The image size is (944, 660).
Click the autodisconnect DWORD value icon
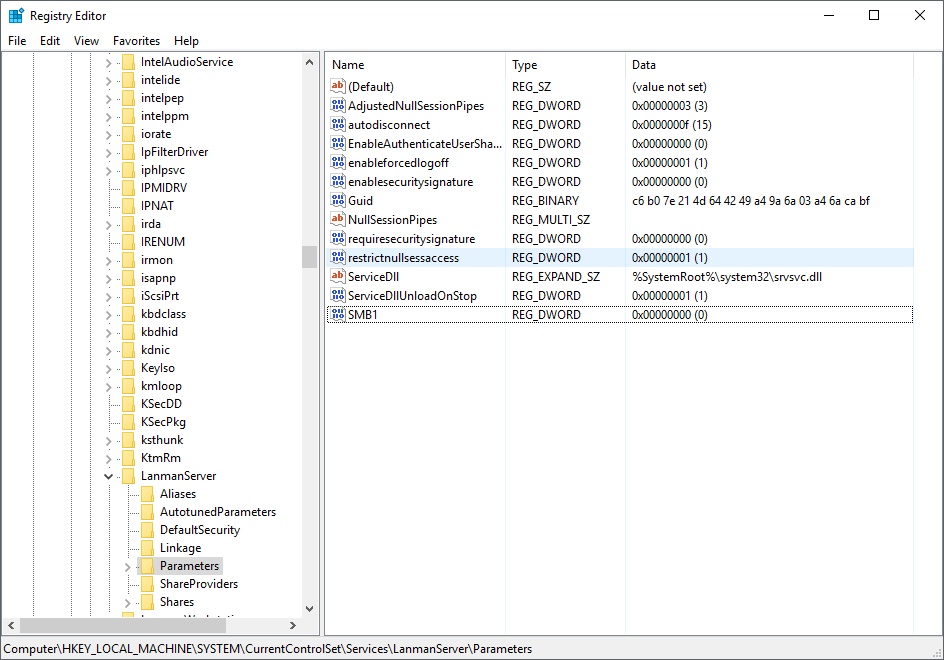[x=337, y=125]
